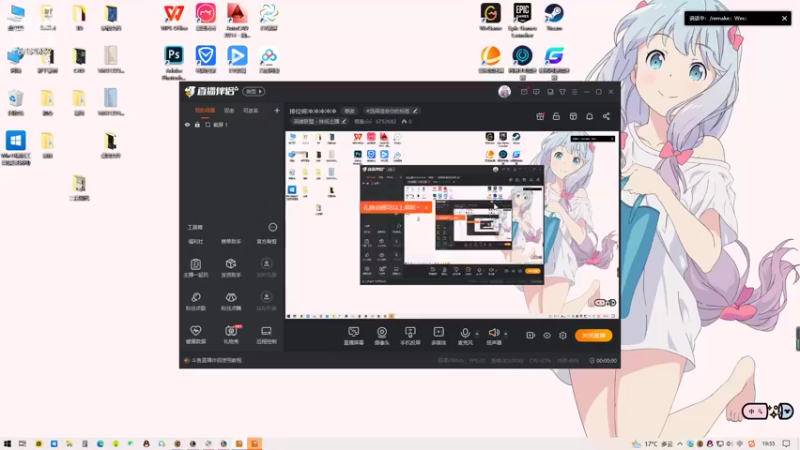Show hidden tray icons chevron
This screenshot has width=800, height=450.
click(x=680, y=443)
